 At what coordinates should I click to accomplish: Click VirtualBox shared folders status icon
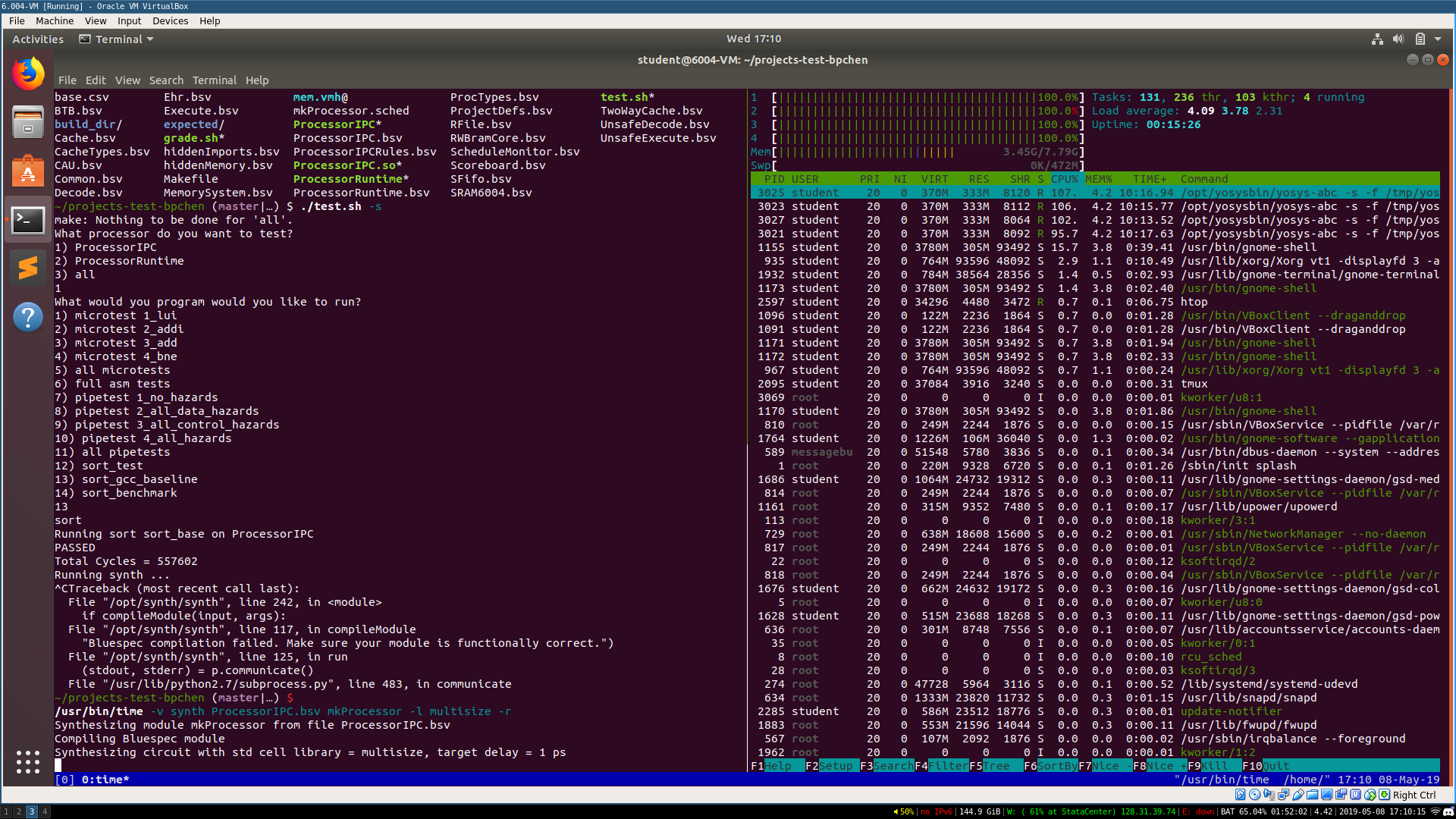pos(1313,795)
